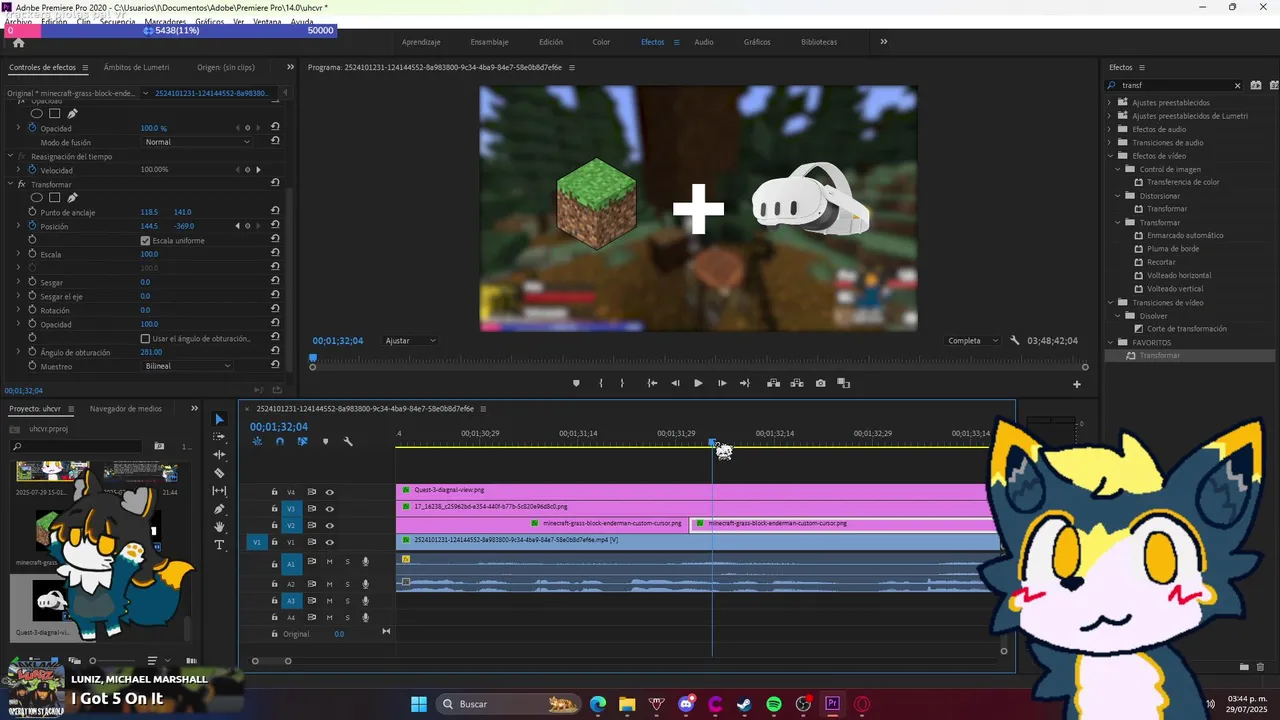1280x720 pixels.
Task: Open the Ajustar zoom level dropdown
Action: pos(410,341)
